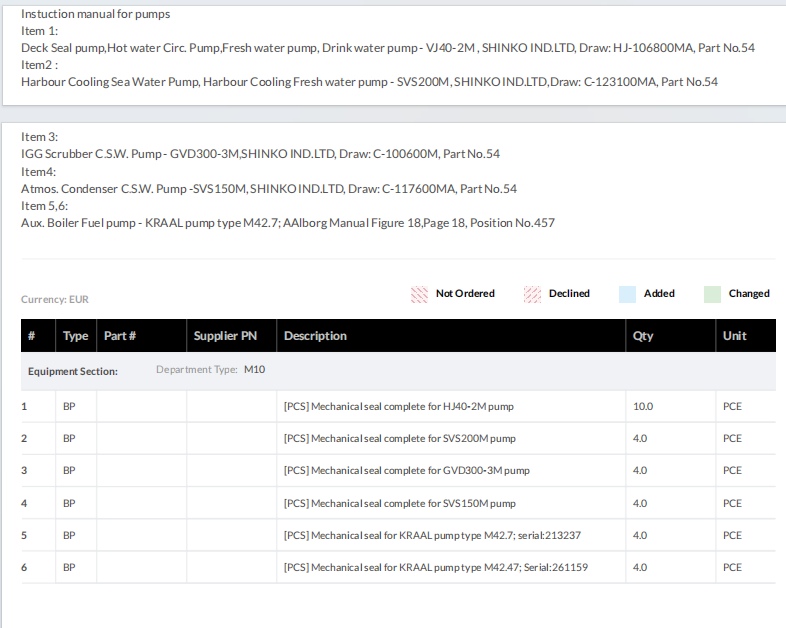Click the Not Ordered hatched legend icon
786x628 pixels.
point(419,294)
